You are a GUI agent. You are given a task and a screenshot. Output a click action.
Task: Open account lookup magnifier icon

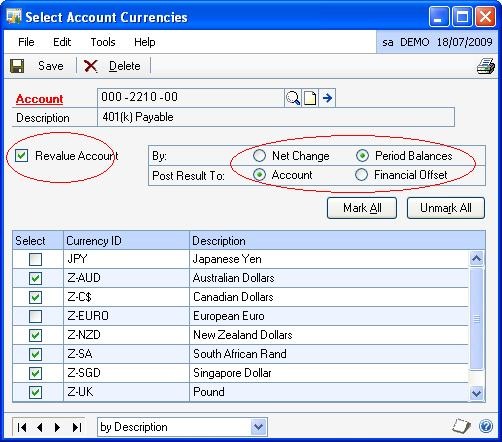coord(293,98)
